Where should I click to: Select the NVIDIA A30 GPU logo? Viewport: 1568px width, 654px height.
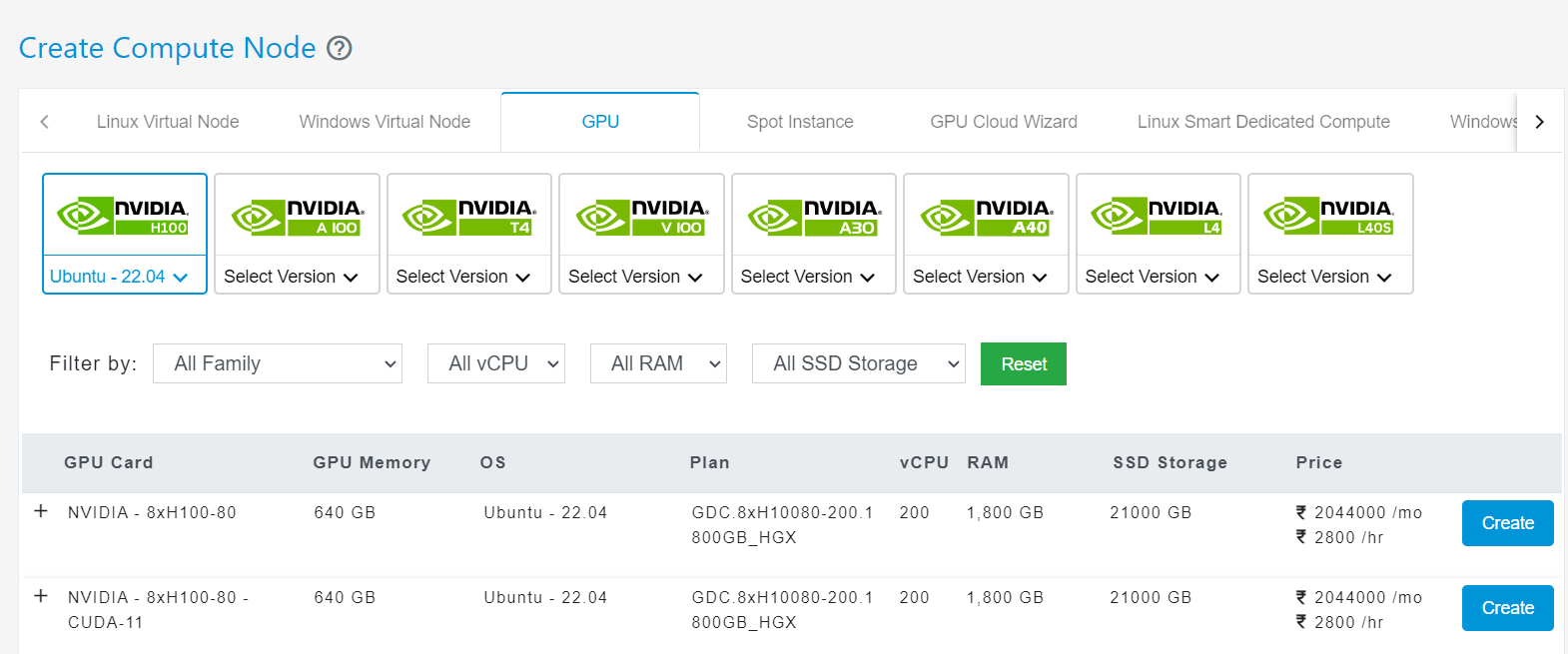(x=813, y=216)
